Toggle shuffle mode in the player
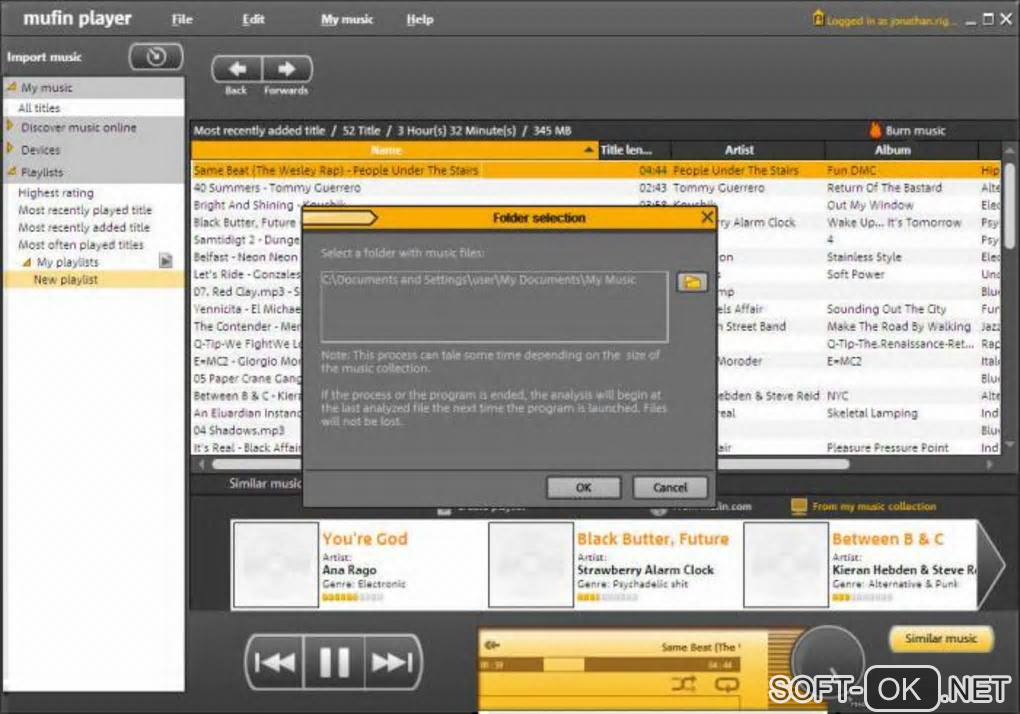1020x714 pixels. 684,683
